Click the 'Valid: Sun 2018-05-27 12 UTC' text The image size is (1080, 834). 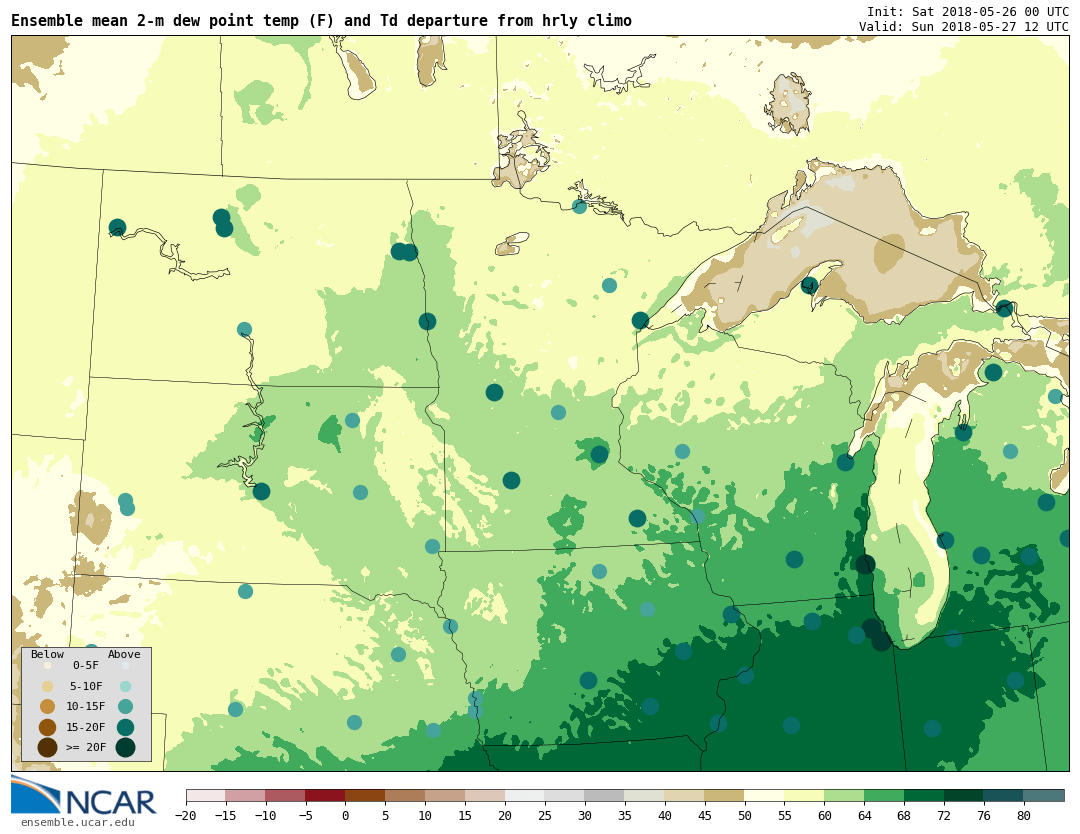[x=964, y=27]
